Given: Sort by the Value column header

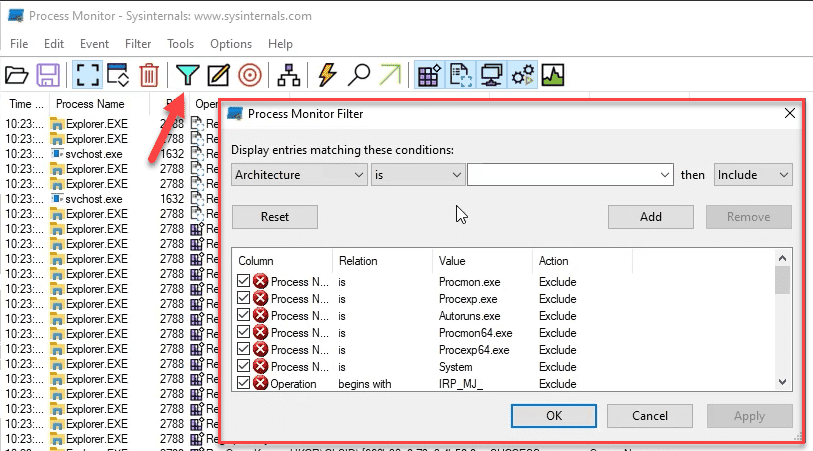Looking at the screenshot, I should coord(482,261).
